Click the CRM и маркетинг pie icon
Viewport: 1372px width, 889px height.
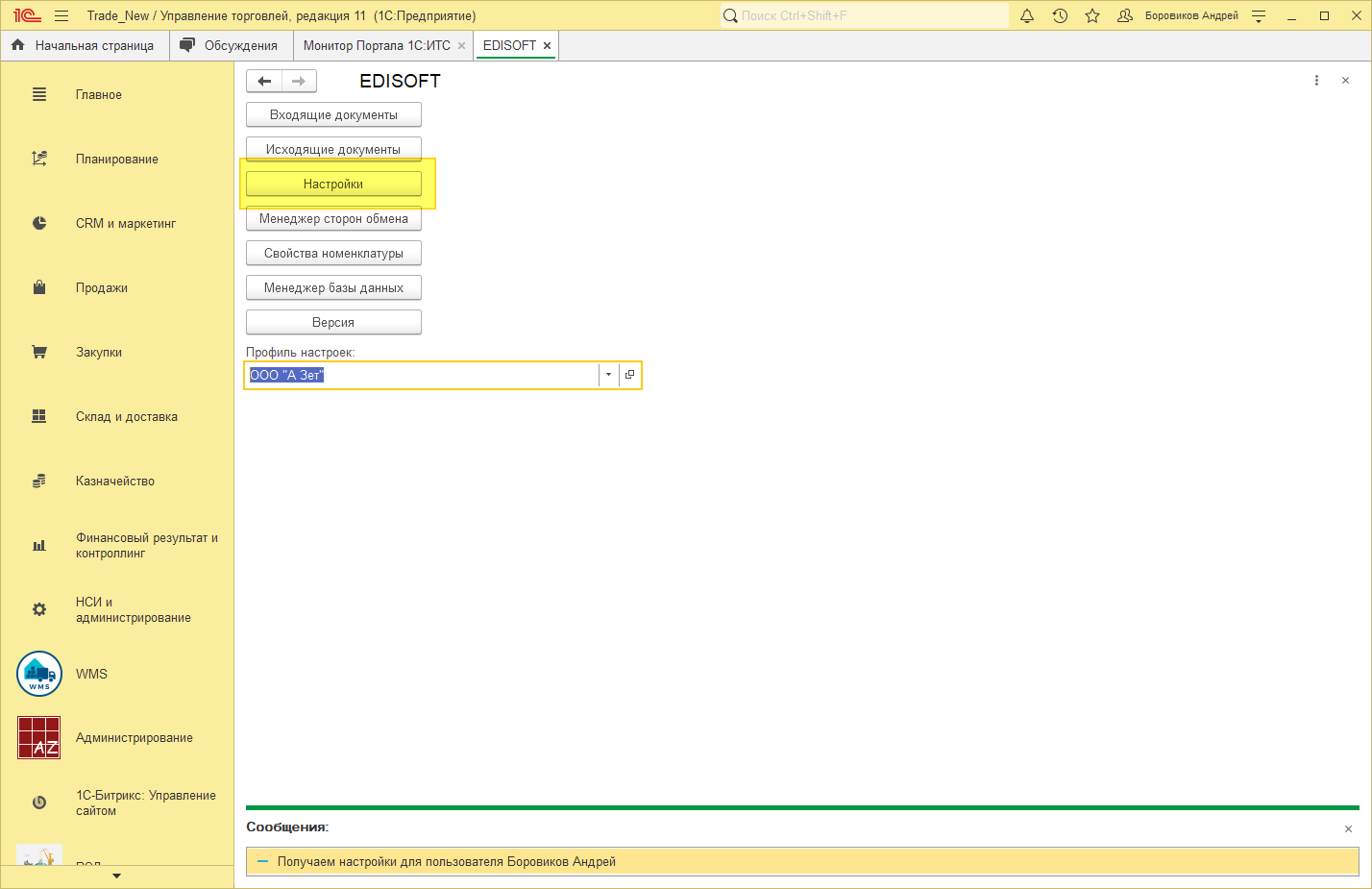coord(39,224)
